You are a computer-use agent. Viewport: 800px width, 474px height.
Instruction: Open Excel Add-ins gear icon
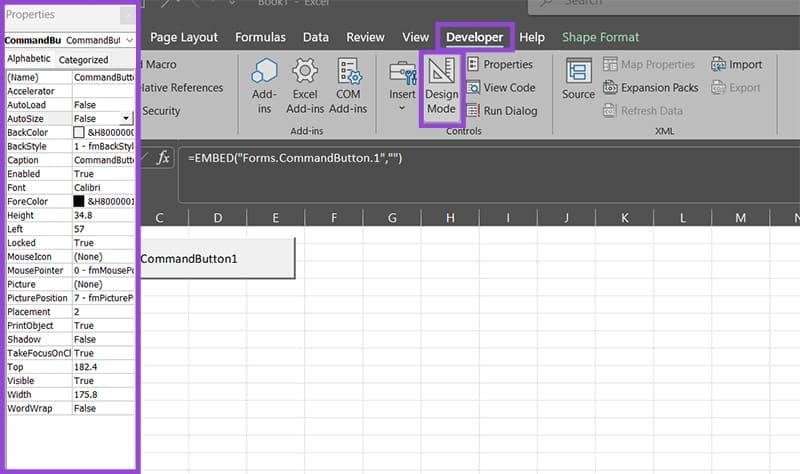(x=305, y=72)
